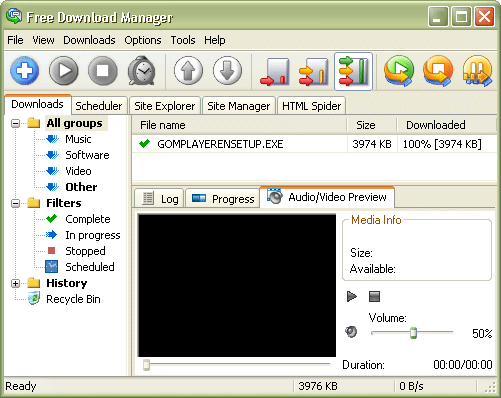Open the alarm clock schedule icon

click(142, 71)
